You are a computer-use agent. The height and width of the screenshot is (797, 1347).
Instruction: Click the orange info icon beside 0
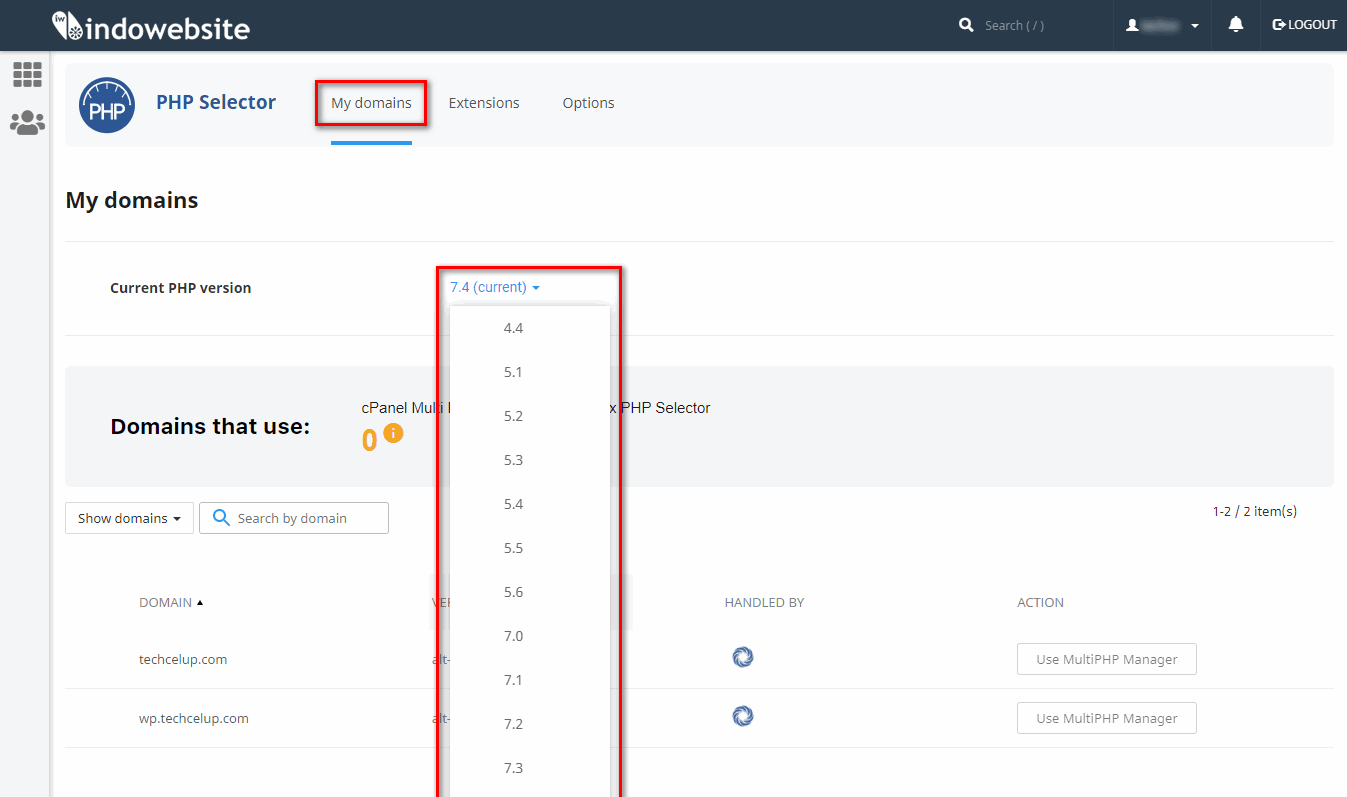pos(393,433)
